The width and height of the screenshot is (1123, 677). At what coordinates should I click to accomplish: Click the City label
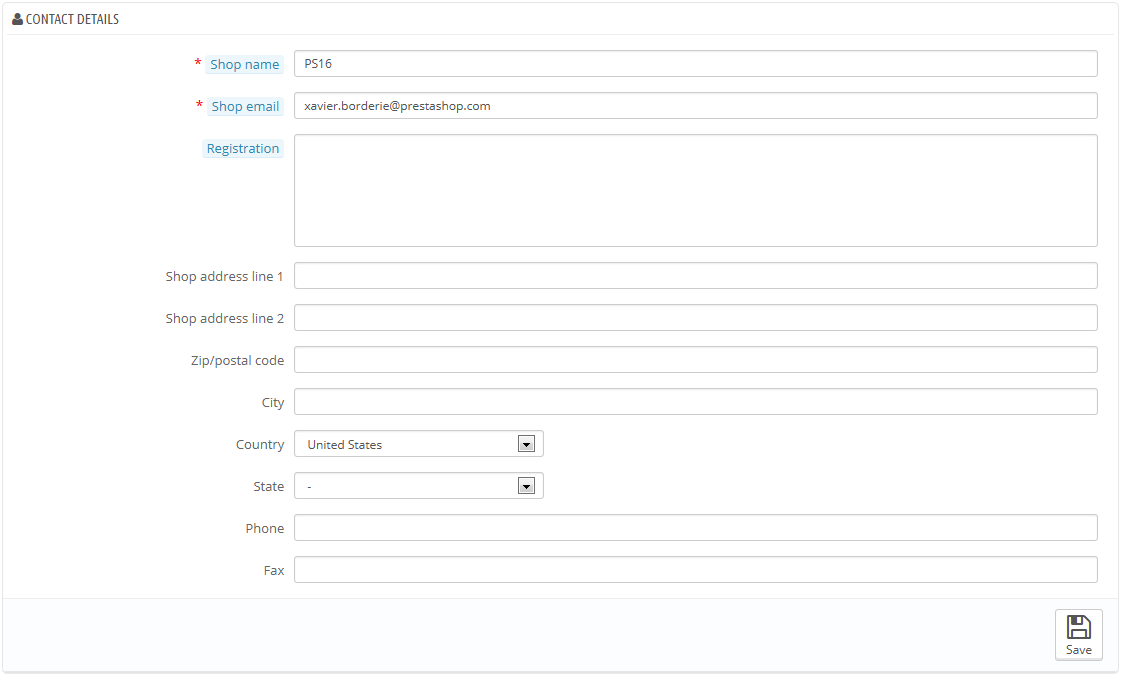[273, 403]
